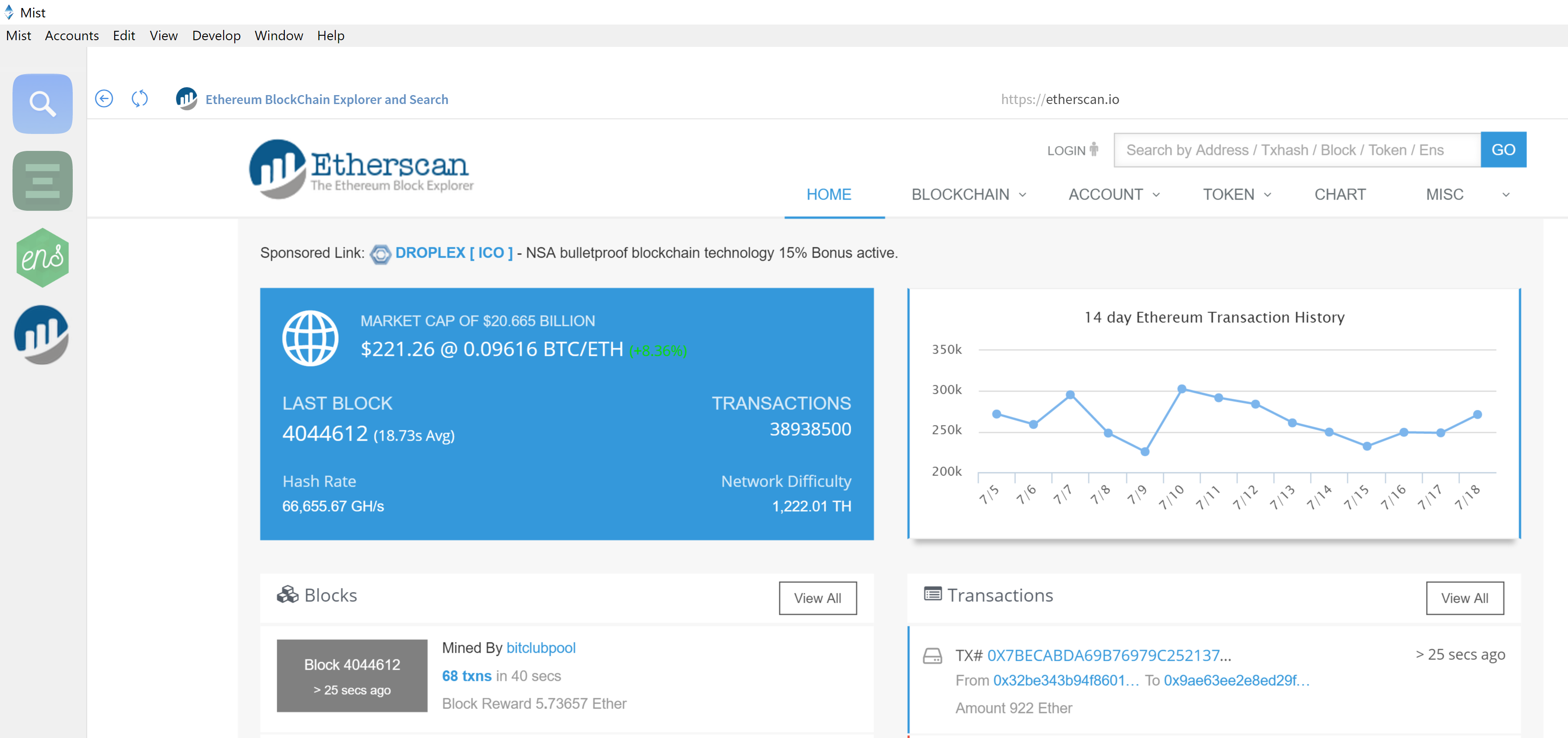Open the Mist menu in the menu bar
Viewport: 1568px width, 738px height.
tap(18, 35)
